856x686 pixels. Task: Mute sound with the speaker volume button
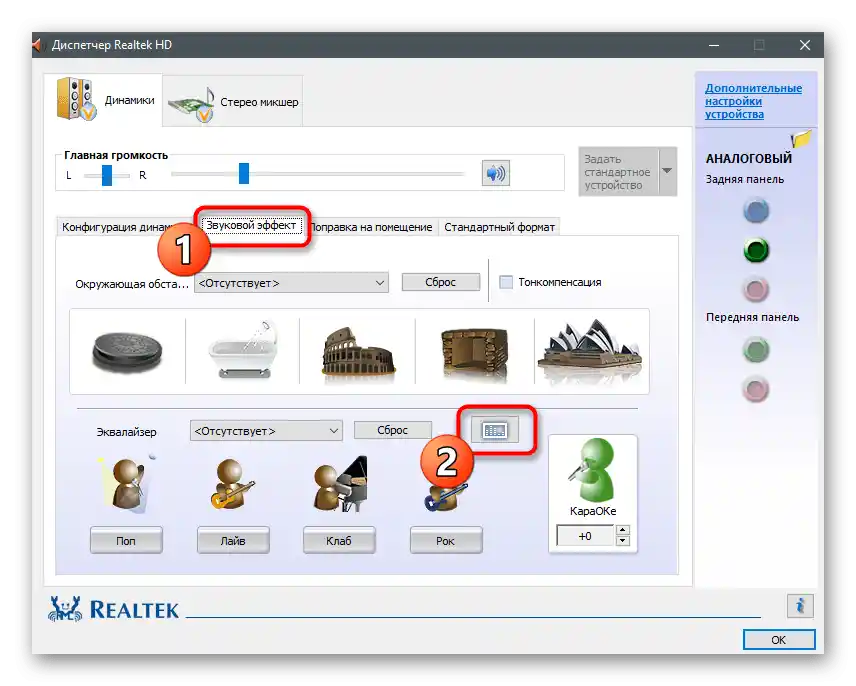click(x=496, y=174)
